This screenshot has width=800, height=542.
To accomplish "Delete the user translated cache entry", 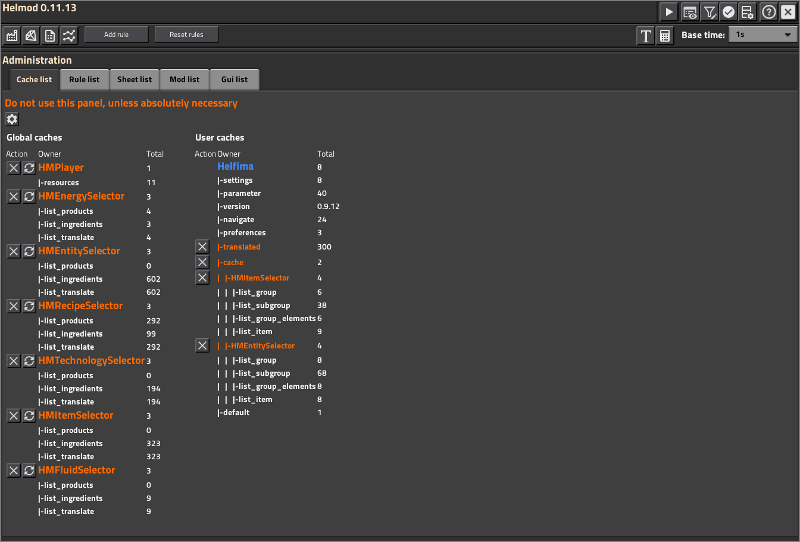I will 202,247.
